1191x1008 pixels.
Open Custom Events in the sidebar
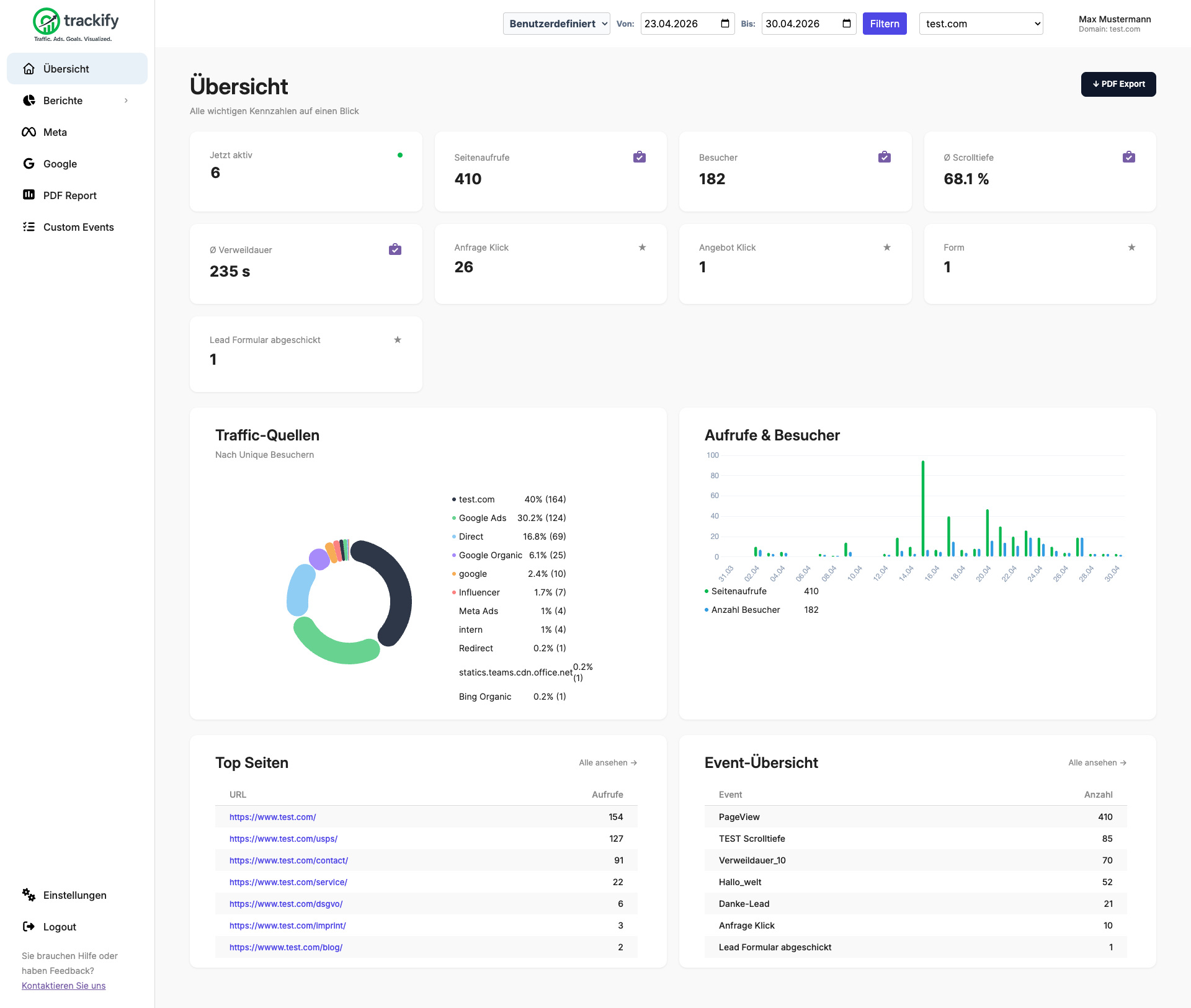pos(77,227)
